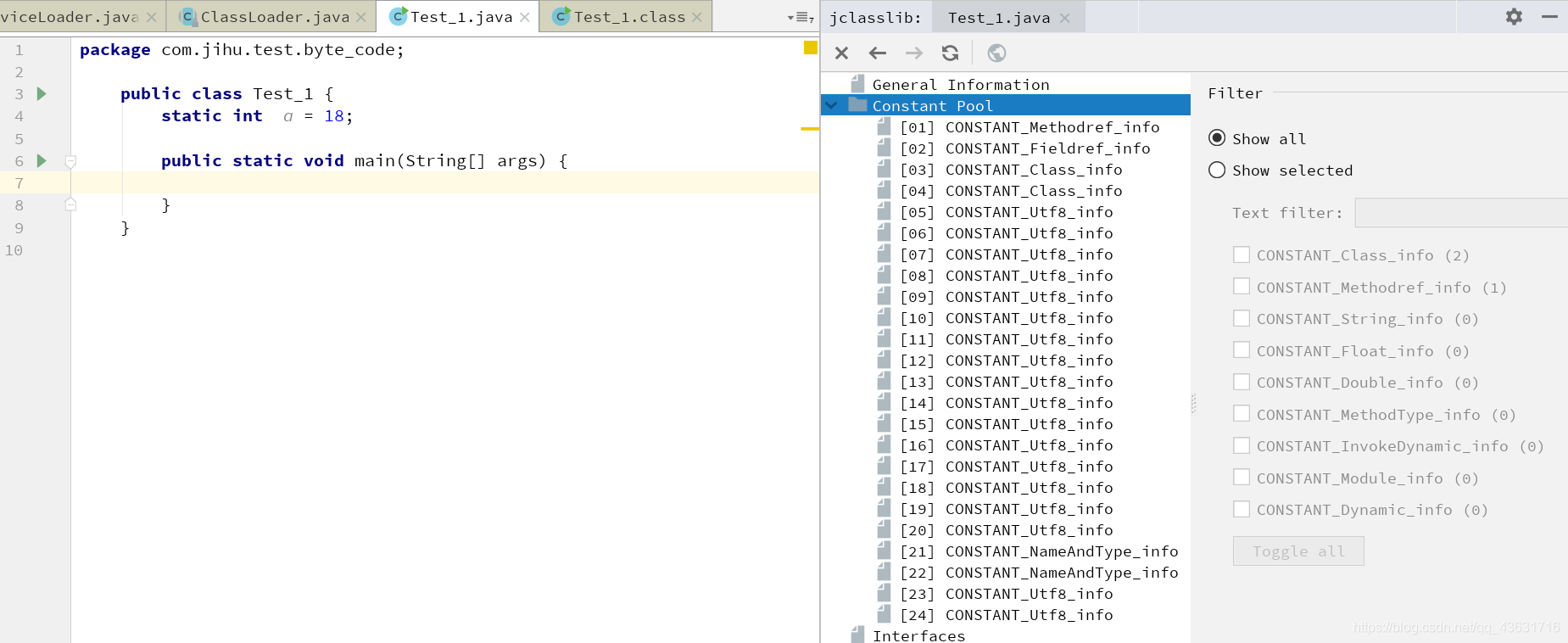This screenshot has width=1568, height=643.
Task: Collapse the Constant Pool tree node
Action: pos(832,106)
